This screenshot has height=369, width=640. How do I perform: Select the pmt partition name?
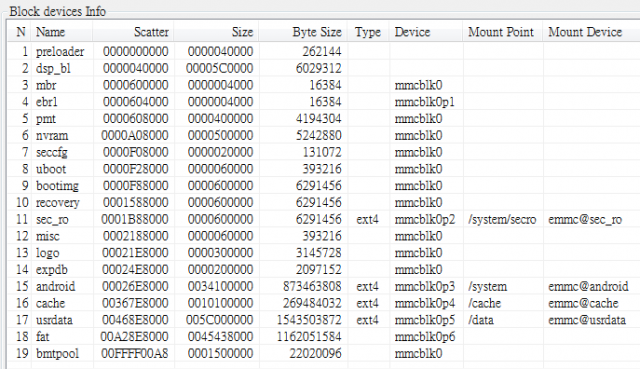point(45,118)
